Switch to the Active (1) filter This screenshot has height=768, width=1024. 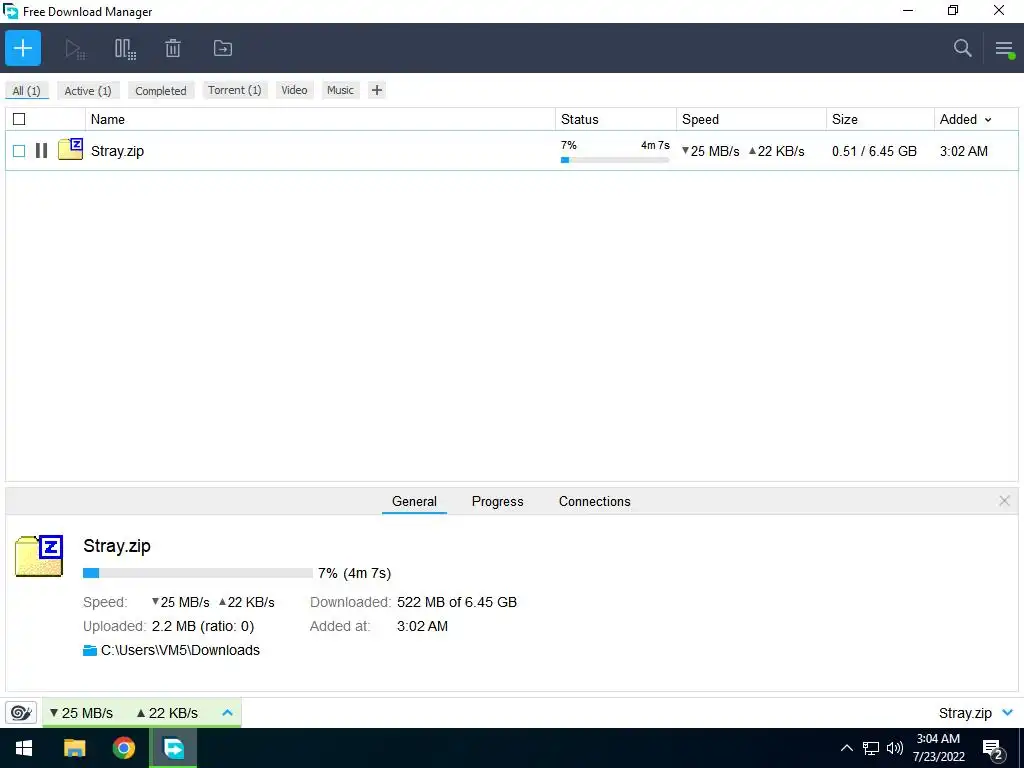pyautogui.click(x=88, y=91)
